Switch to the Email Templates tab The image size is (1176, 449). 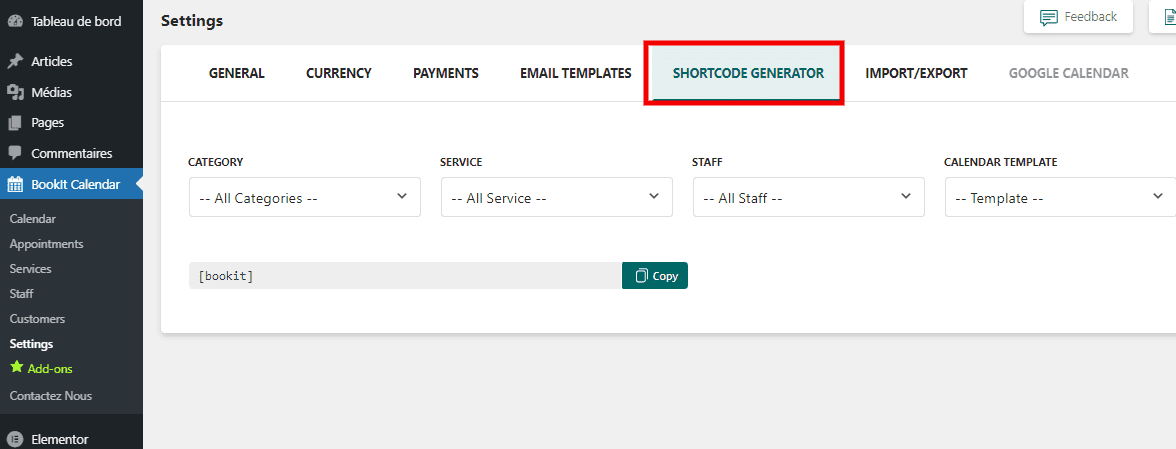click(x=575, y=73)
